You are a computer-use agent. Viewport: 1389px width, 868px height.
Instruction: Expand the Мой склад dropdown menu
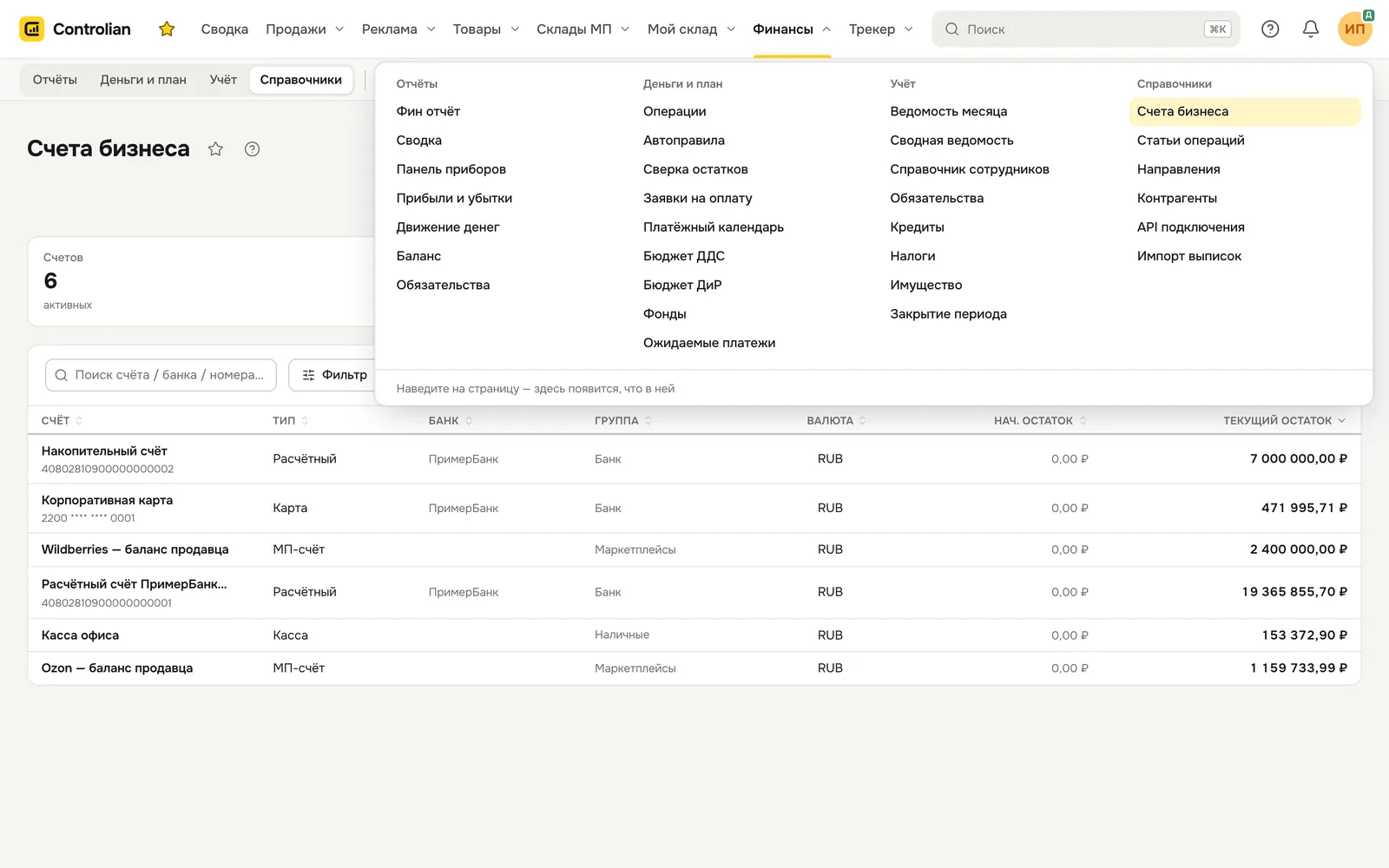coord(691,30)
